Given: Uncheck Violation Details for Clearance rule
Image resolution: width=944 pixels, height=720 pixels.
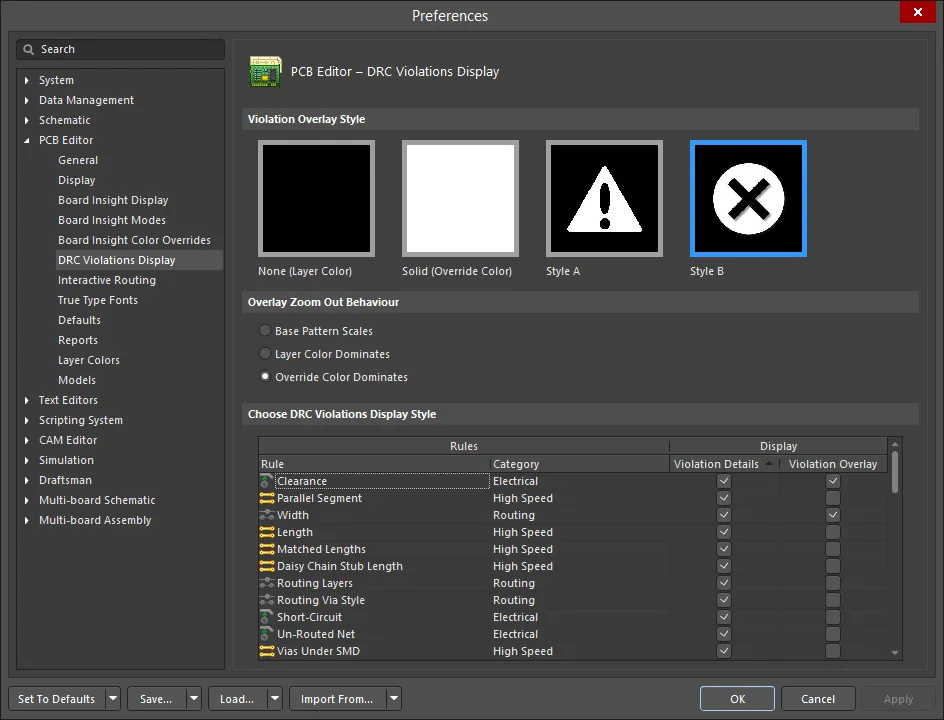Looking at the screenshot, I should [x=722, y=481].
